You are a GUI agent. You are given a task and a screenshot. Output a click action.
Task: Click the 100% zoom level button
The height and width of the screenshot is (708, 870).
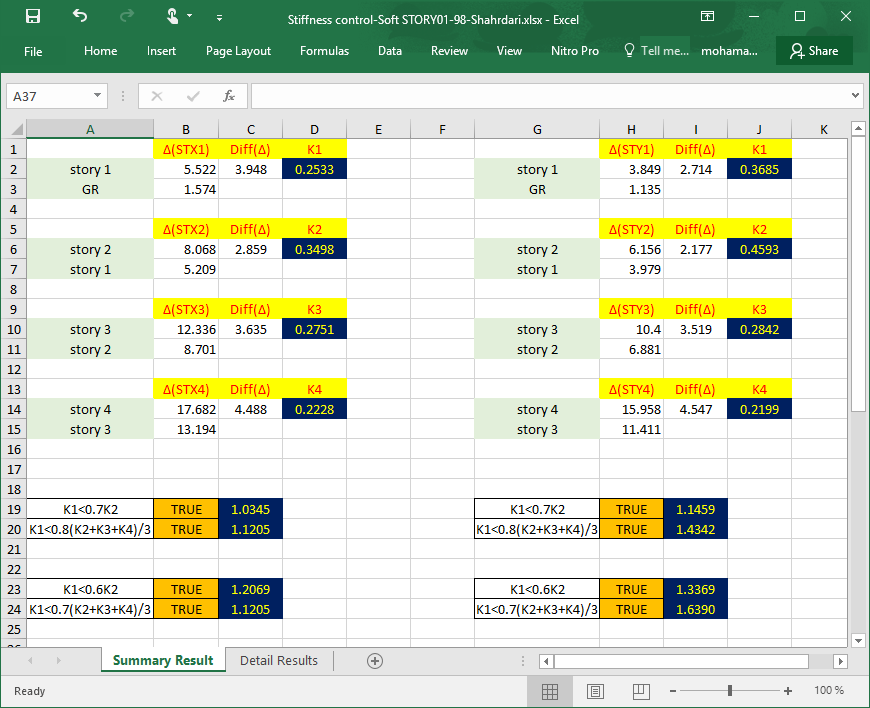click(829, 691)
